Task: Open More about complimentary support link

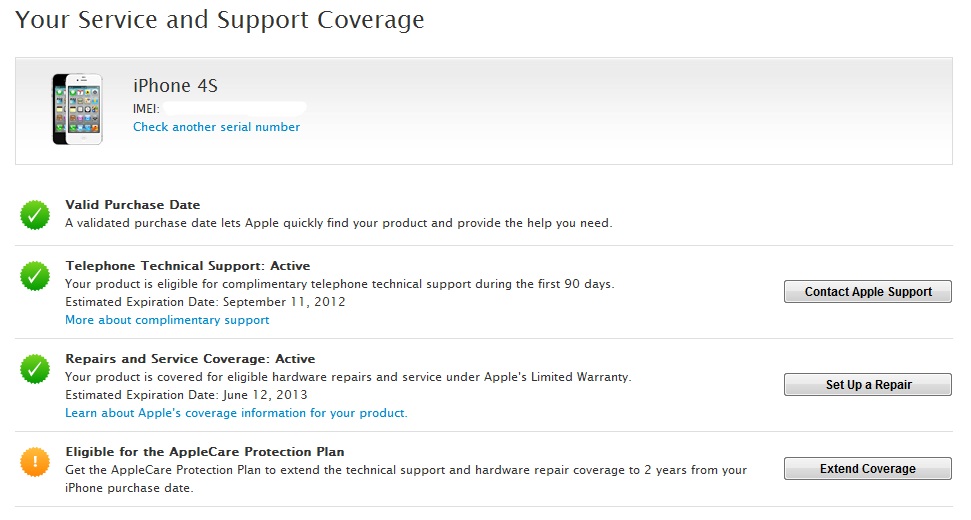Action: pyautogui.click(x=167, y=320)
